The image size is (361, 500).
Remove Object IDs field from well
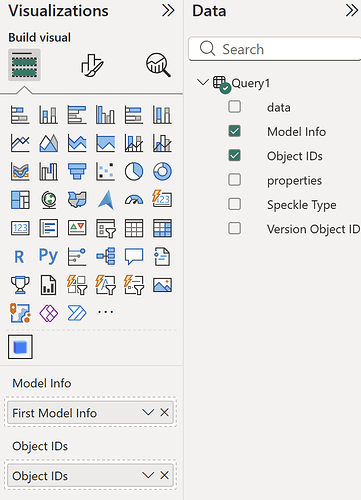click(164, 475)
